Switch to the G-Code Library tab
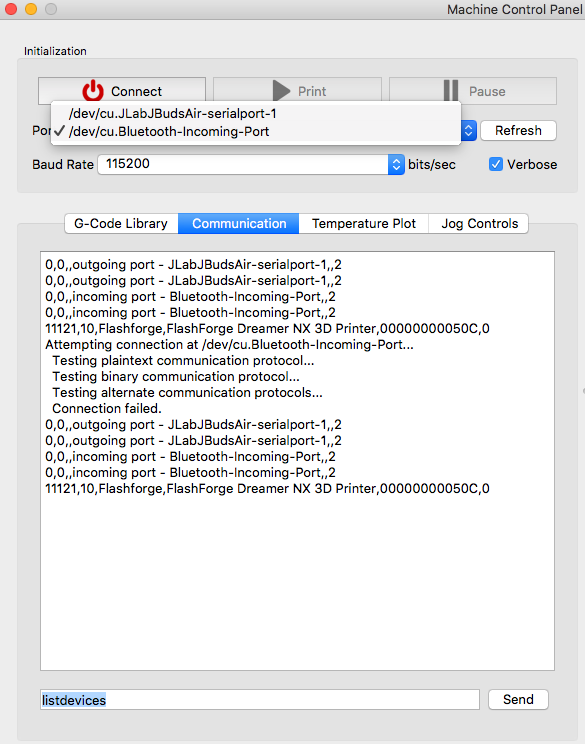The image size is (585, 744). tap(121, 223)
